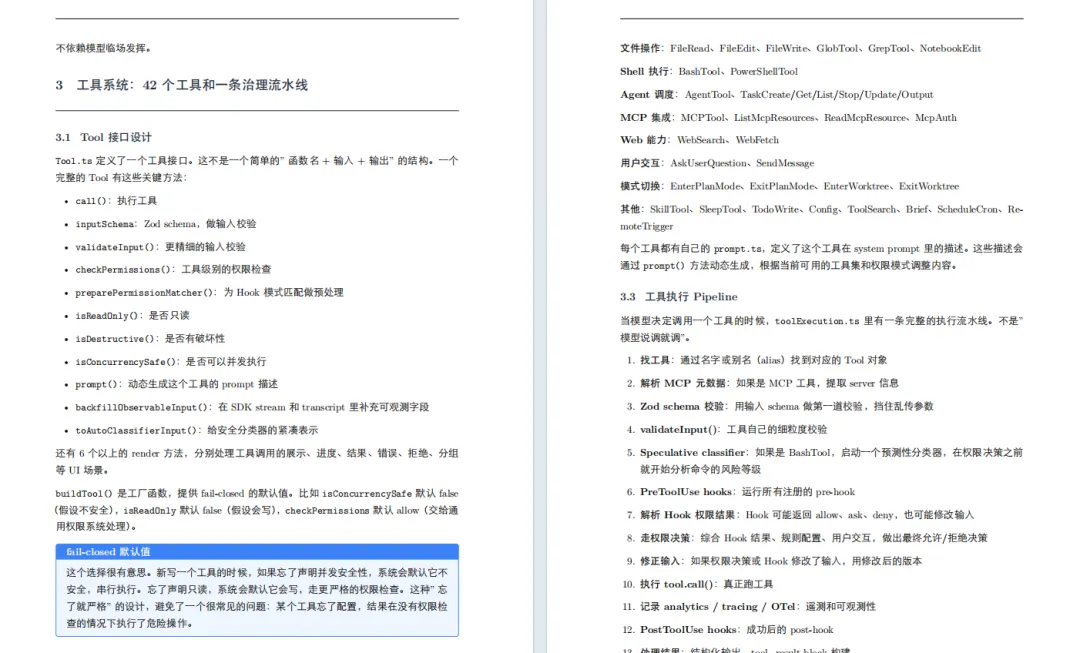Click the text "TaskCreate/Get/List/Stop/Update/Output"
The height and width of the screenshot is (653, 1080).
837,94
